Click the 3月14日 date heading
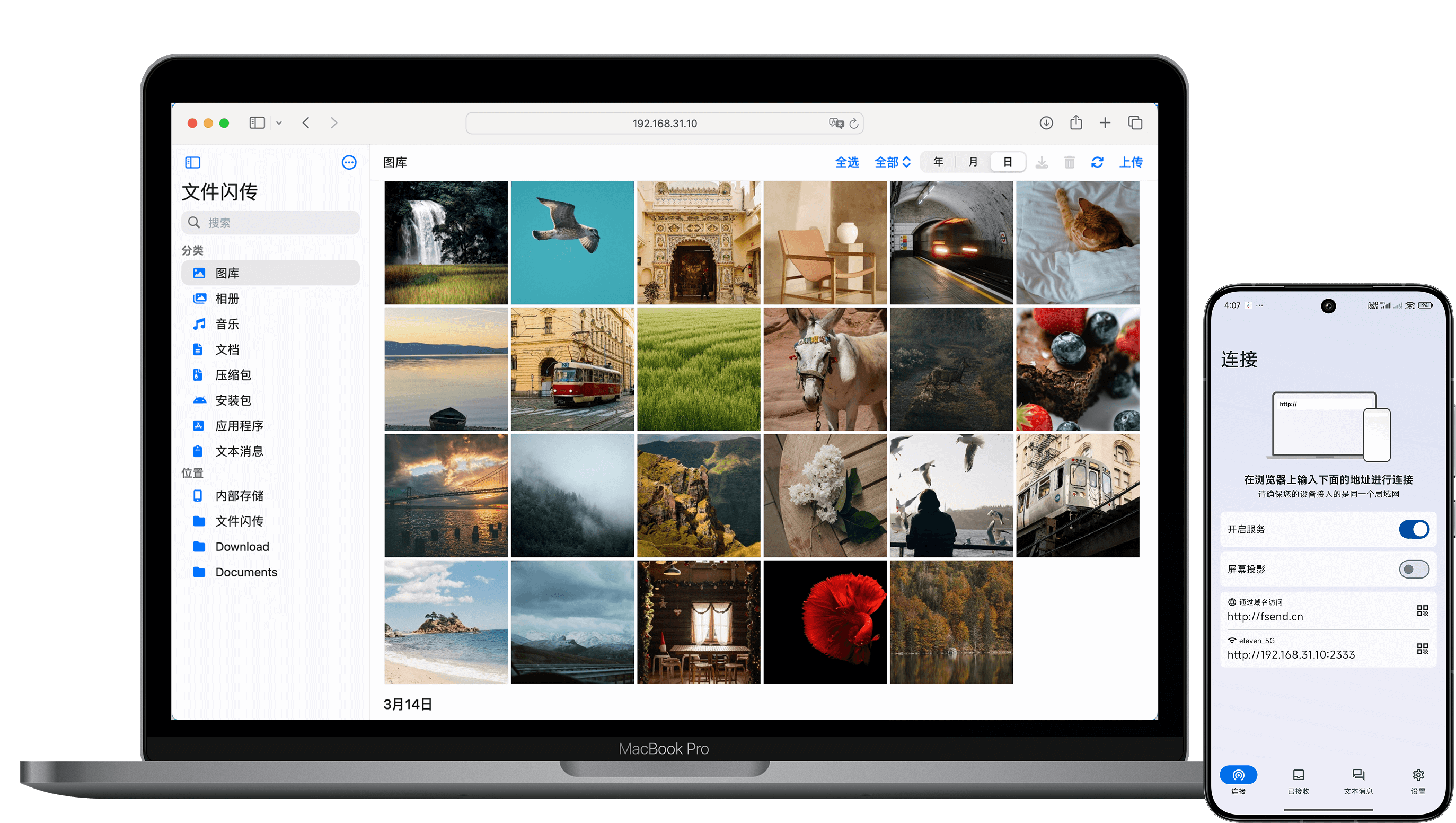 (x=407, y=704)
